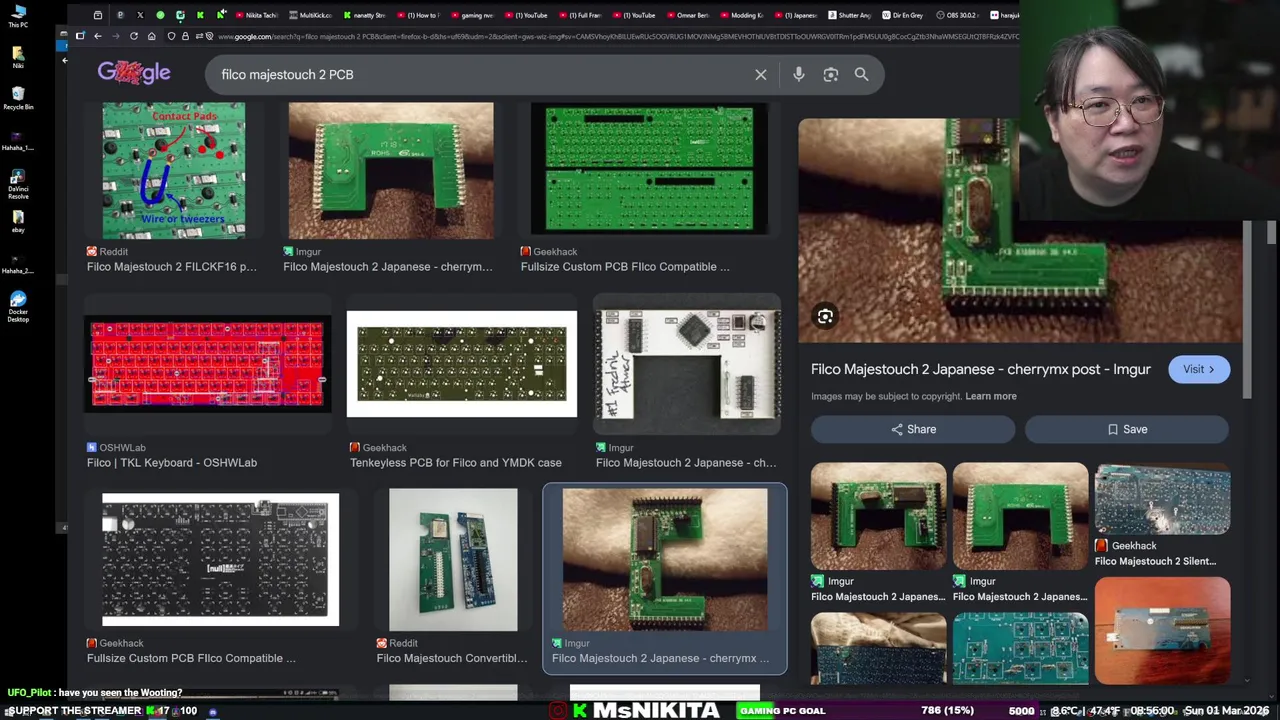Open orange-background related image
The image size is (1280, 720).
pos(1162,631)
